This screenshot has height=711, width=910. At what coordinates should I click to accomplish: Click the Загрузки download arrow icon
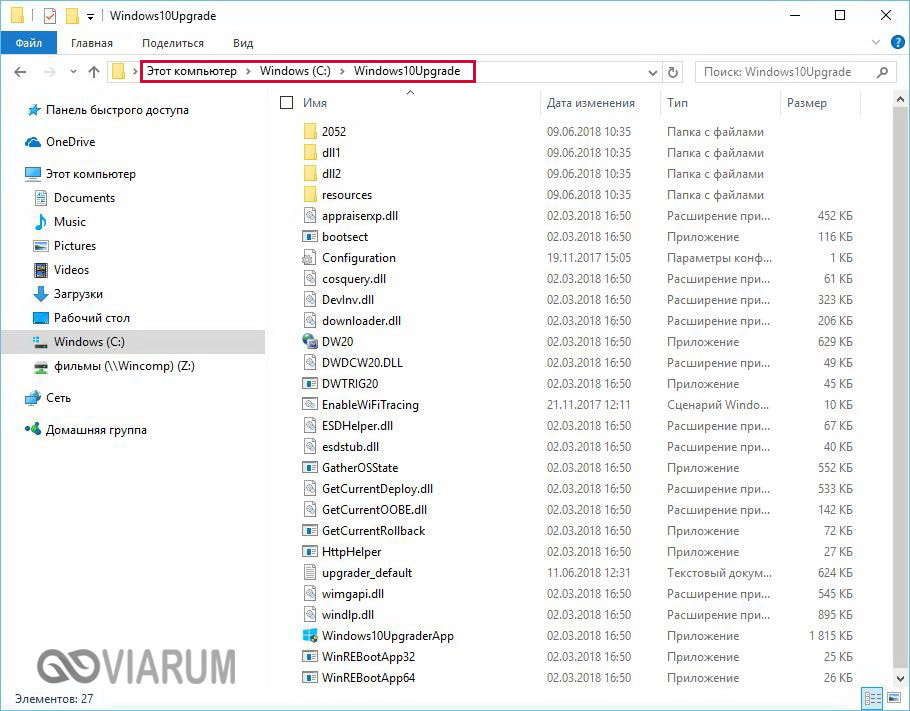pos(41,294)
